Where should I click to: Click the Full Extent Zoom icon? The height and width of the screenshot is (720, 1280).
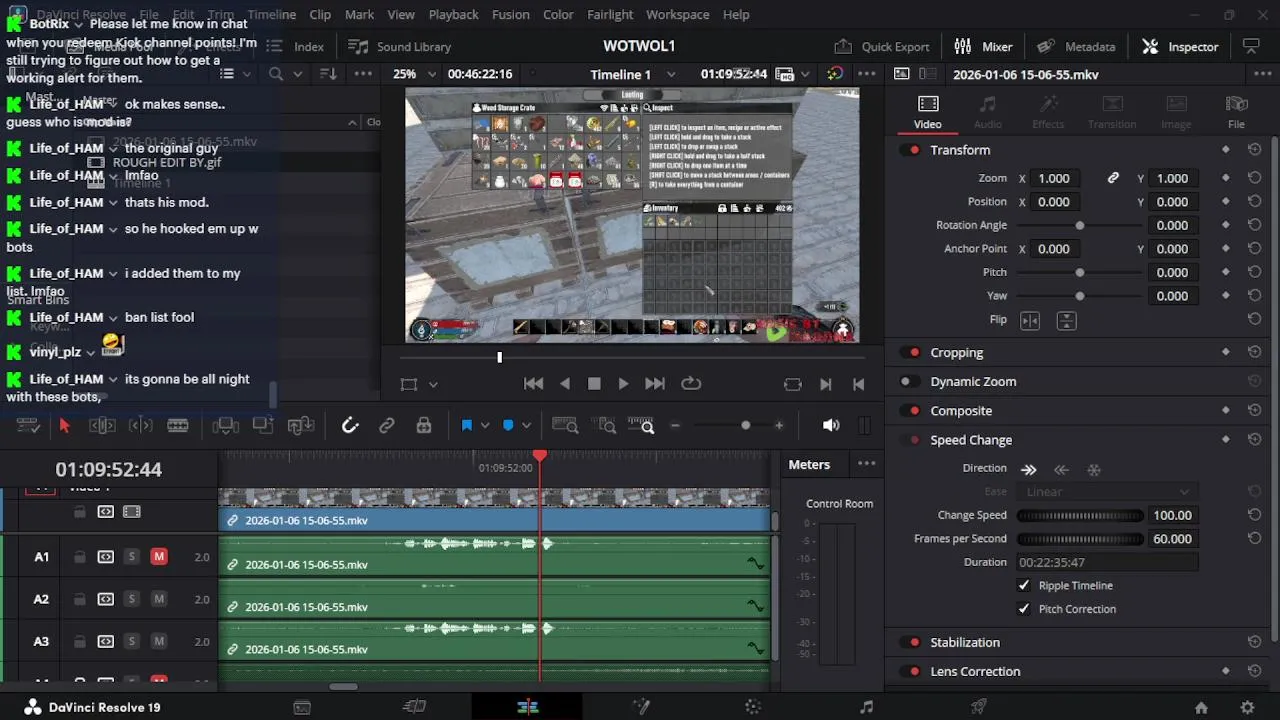565,426
